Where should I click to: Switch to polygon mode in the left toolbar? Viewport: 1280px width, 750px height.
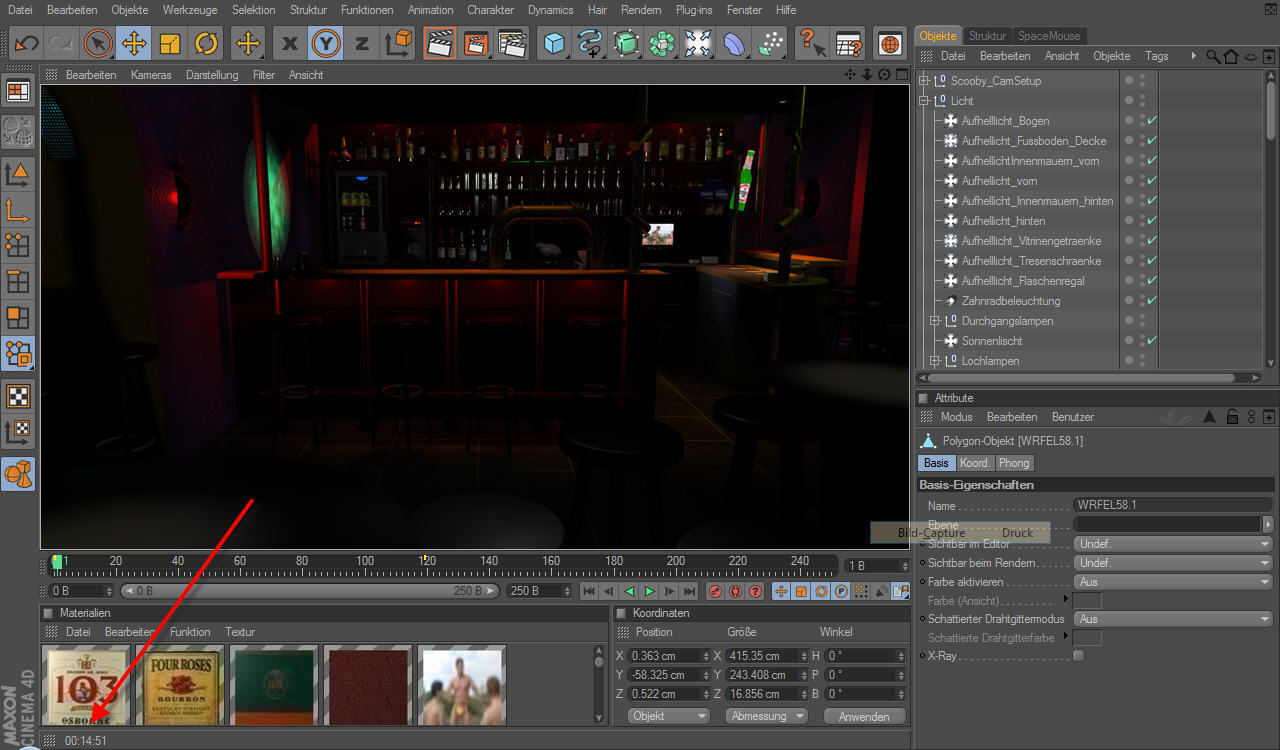click(18, 318)
